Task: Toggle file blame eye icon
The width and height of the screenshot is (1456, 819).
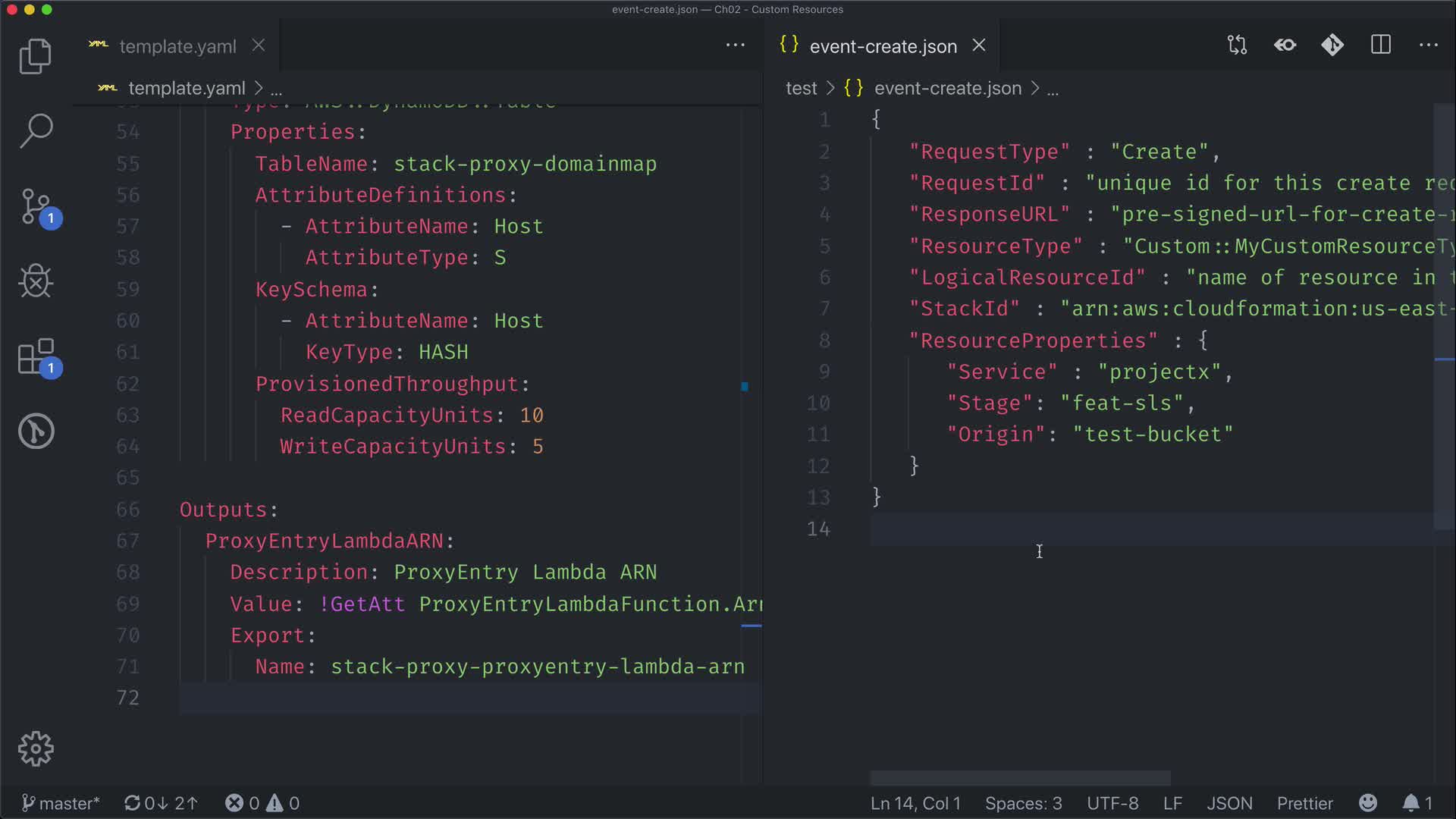Action: click(1285, 45)
